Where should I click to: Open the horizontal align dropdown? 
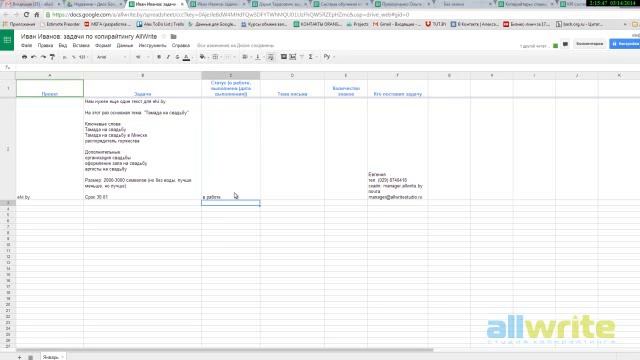(246, 57)
